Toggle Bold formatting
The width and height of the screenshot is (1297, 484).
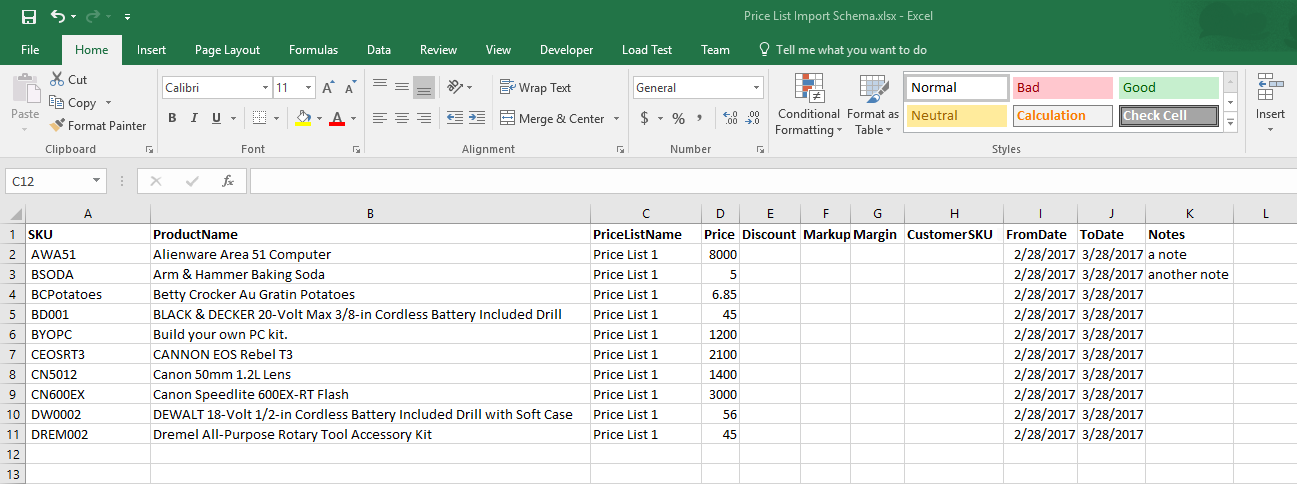pos(172,118)
